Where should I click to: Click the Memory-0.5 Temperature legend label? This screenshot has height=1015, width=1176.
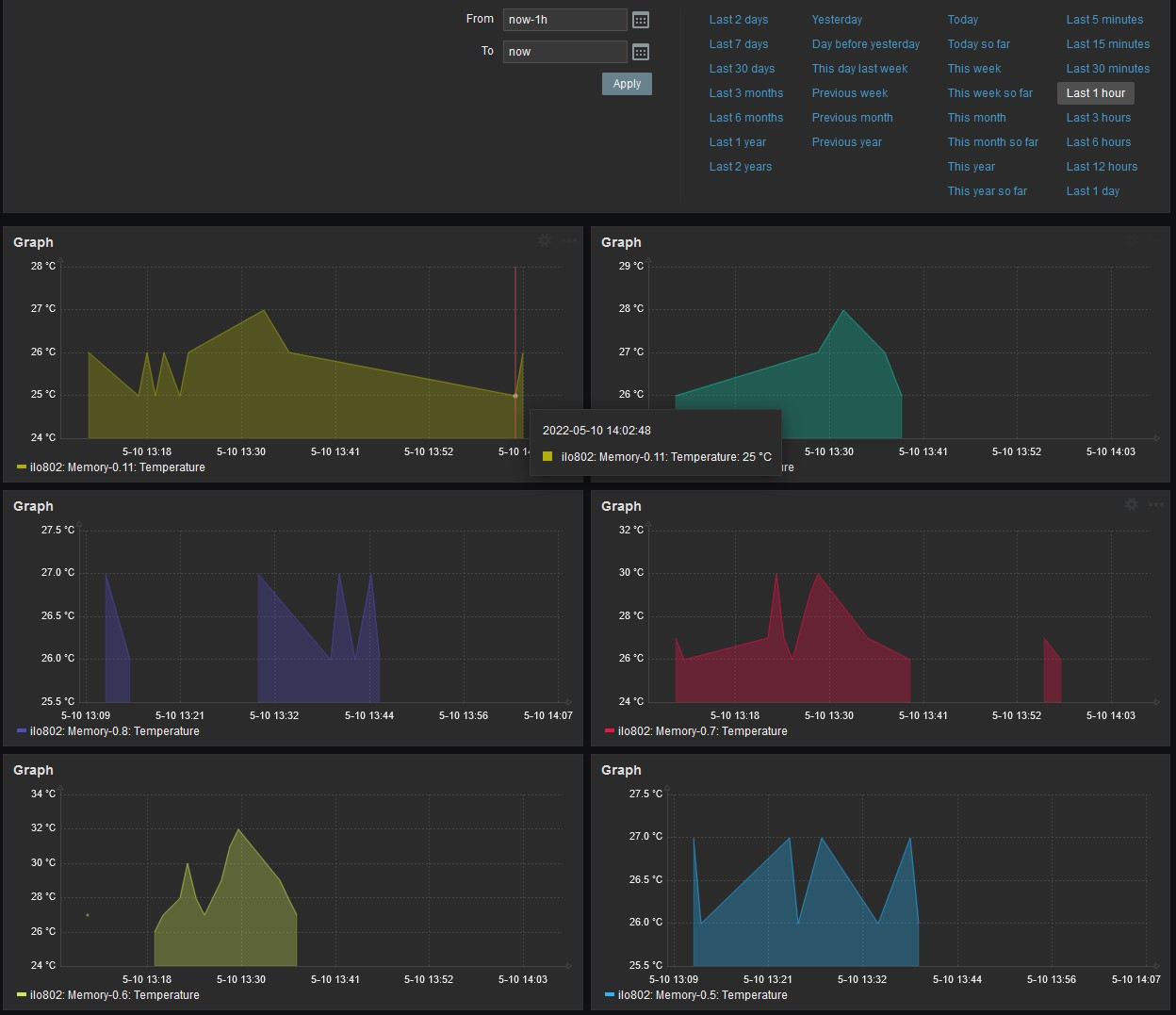[702, 995]
